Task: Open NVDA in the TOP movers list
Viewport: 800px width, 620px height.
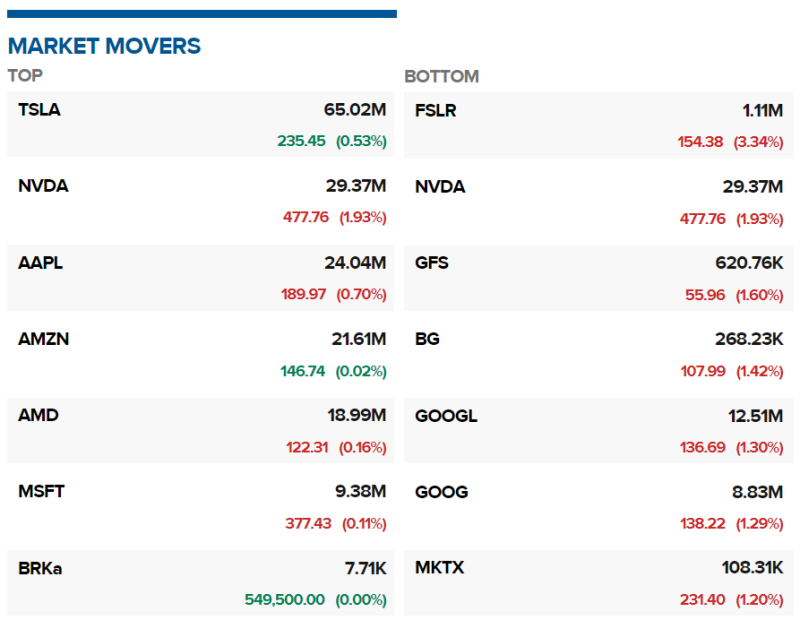Action: pos(43,186)
